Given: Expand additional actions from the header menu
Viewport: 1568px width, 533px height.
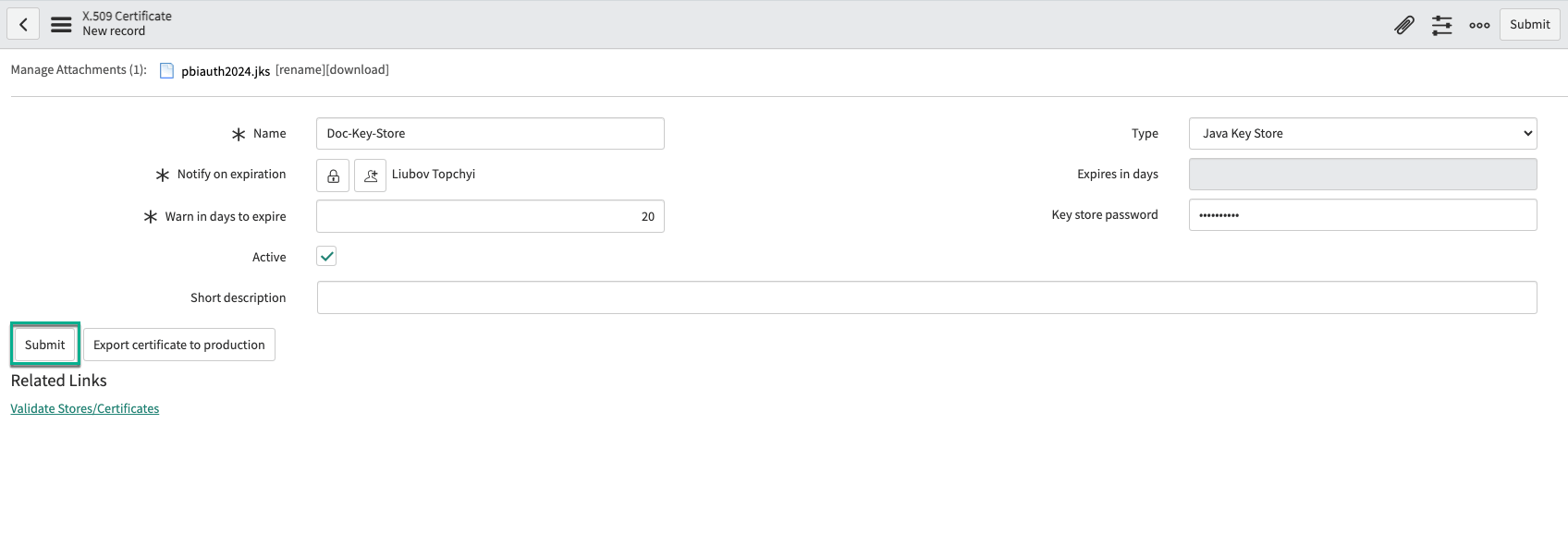Looking at the screenshot, I should coord(1479,25).
